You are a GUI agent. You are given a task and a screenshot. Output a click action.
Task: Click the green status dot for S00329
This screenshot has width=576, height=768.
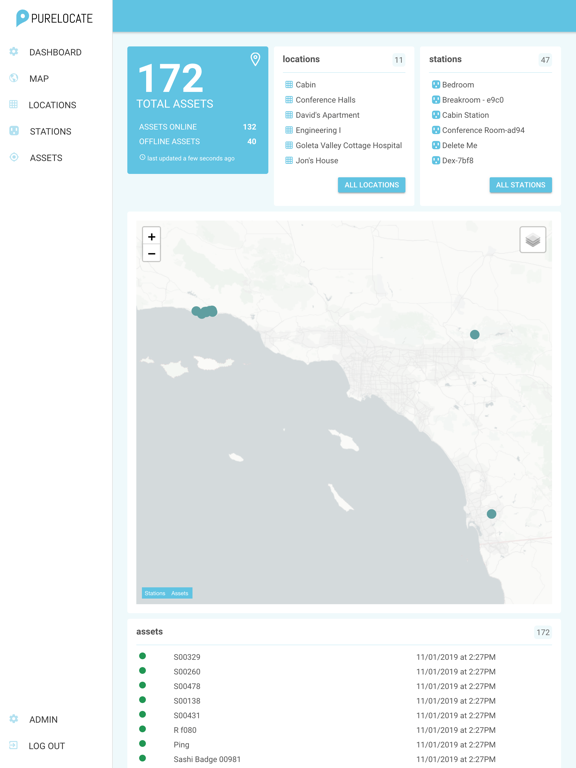(x=143, y=656)
